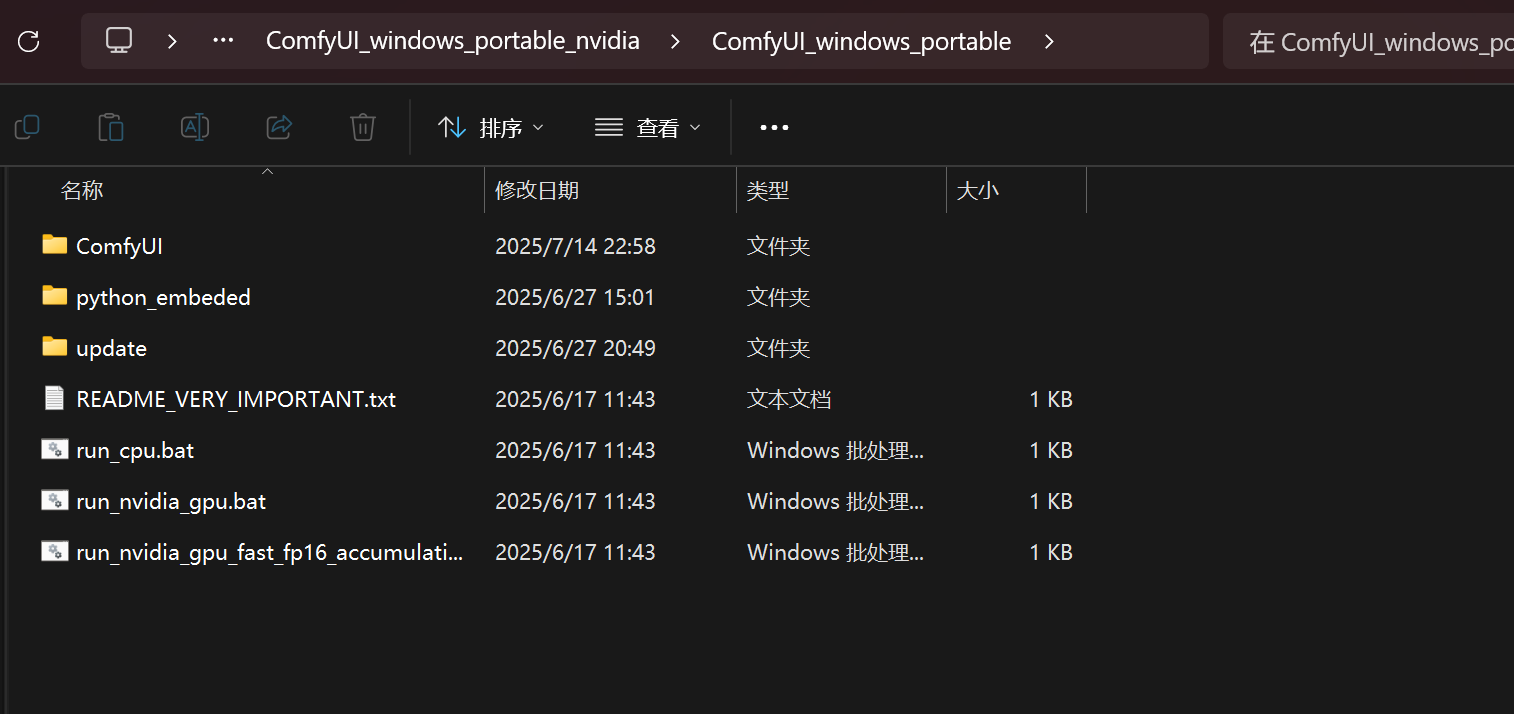Select the python_embeded folder
The height and width of the screenshot is (714, 1514).
coord(163,297)
